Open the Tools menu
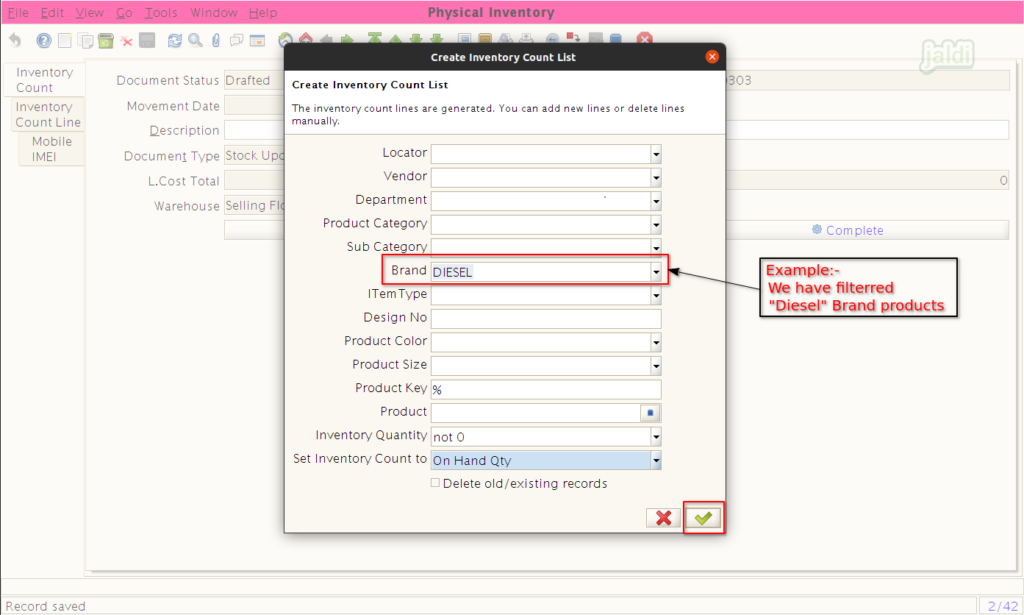 [161, 12]
